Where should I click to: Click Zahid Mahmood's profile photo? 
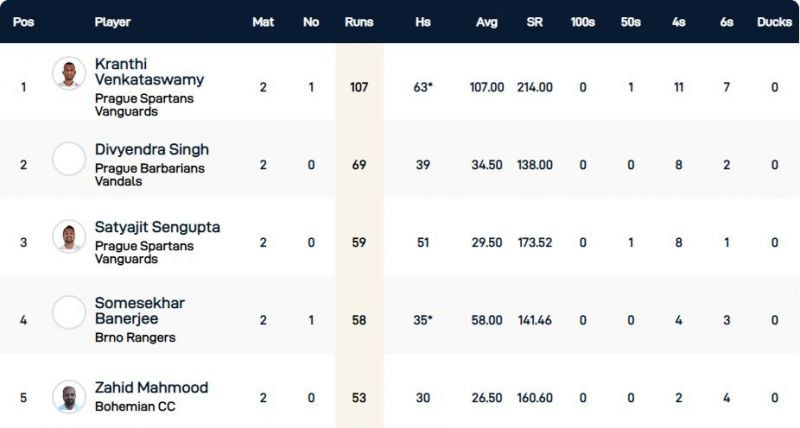pyautogui.click(x=69, y=397)
